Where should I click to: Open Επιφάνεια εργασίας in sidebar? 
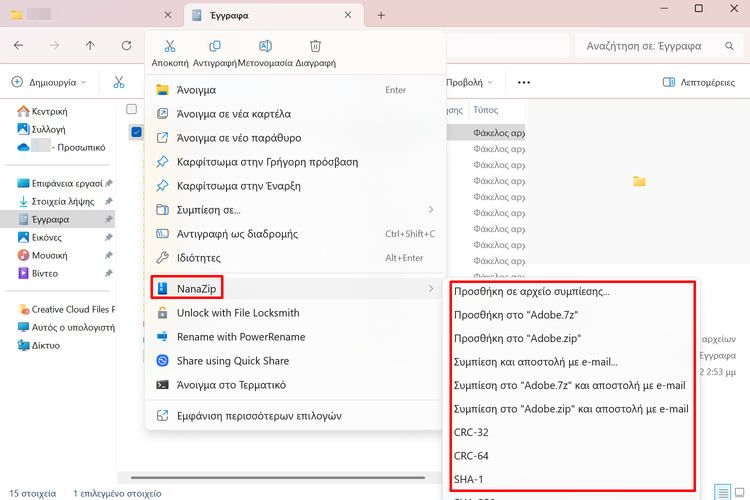pyautogui.click(x=59, y=183)
